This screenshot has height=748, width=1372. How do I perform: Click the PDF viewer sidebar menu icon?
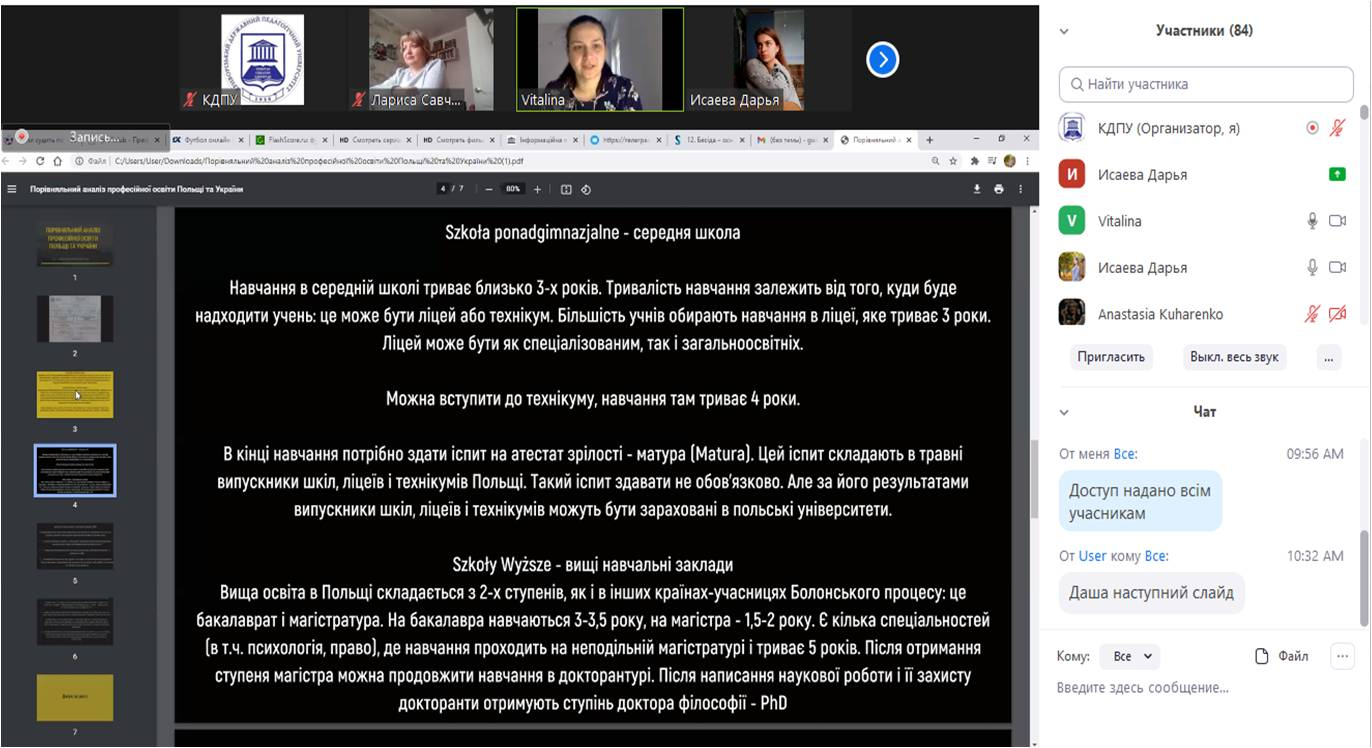12,189
